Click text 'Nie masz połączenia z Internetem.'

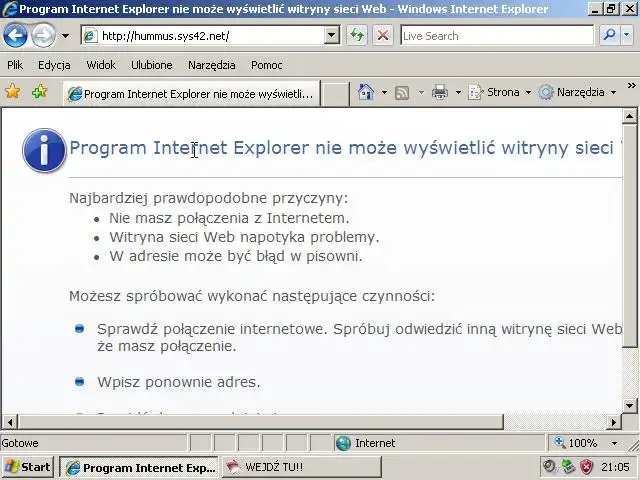pyautogui.click(x=229, y=218)
